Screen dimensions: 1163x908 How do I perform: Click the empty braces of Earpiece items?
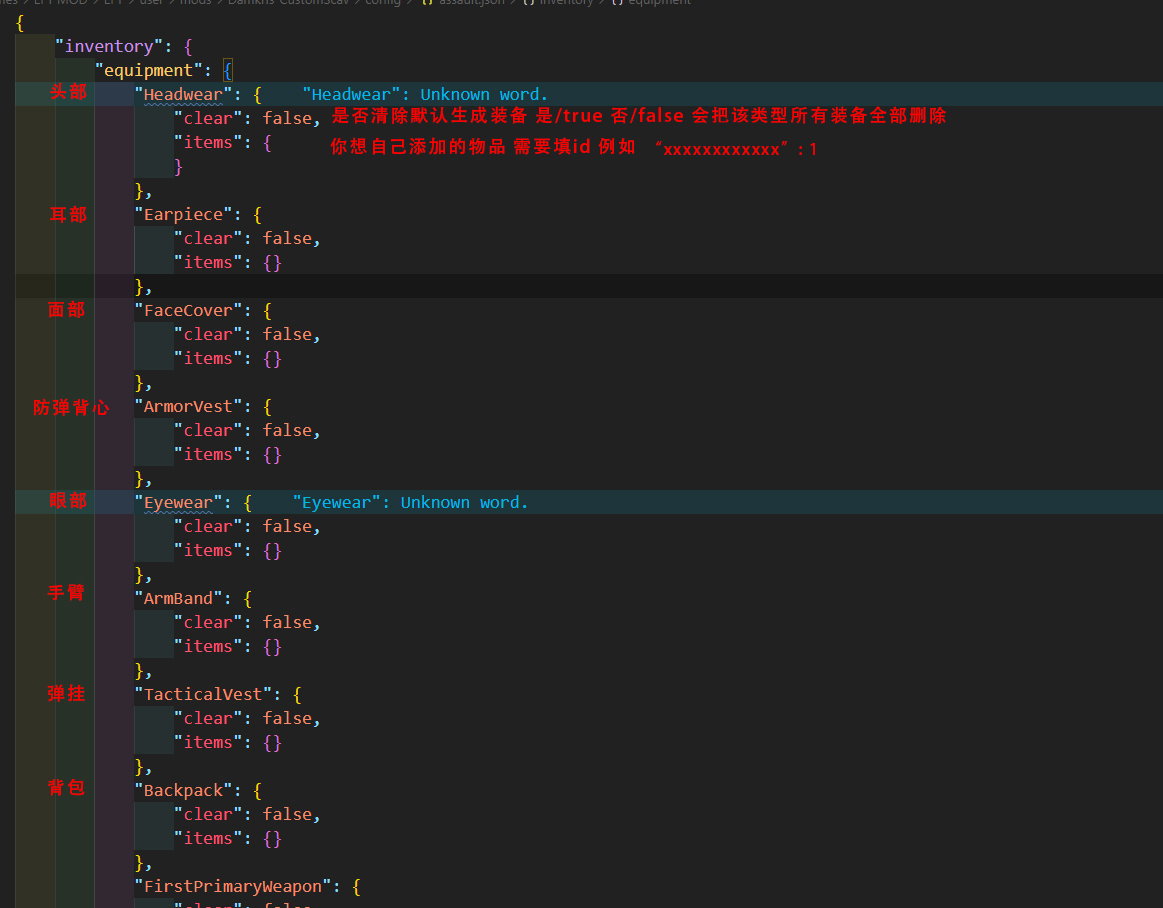(x=272, y=263)
